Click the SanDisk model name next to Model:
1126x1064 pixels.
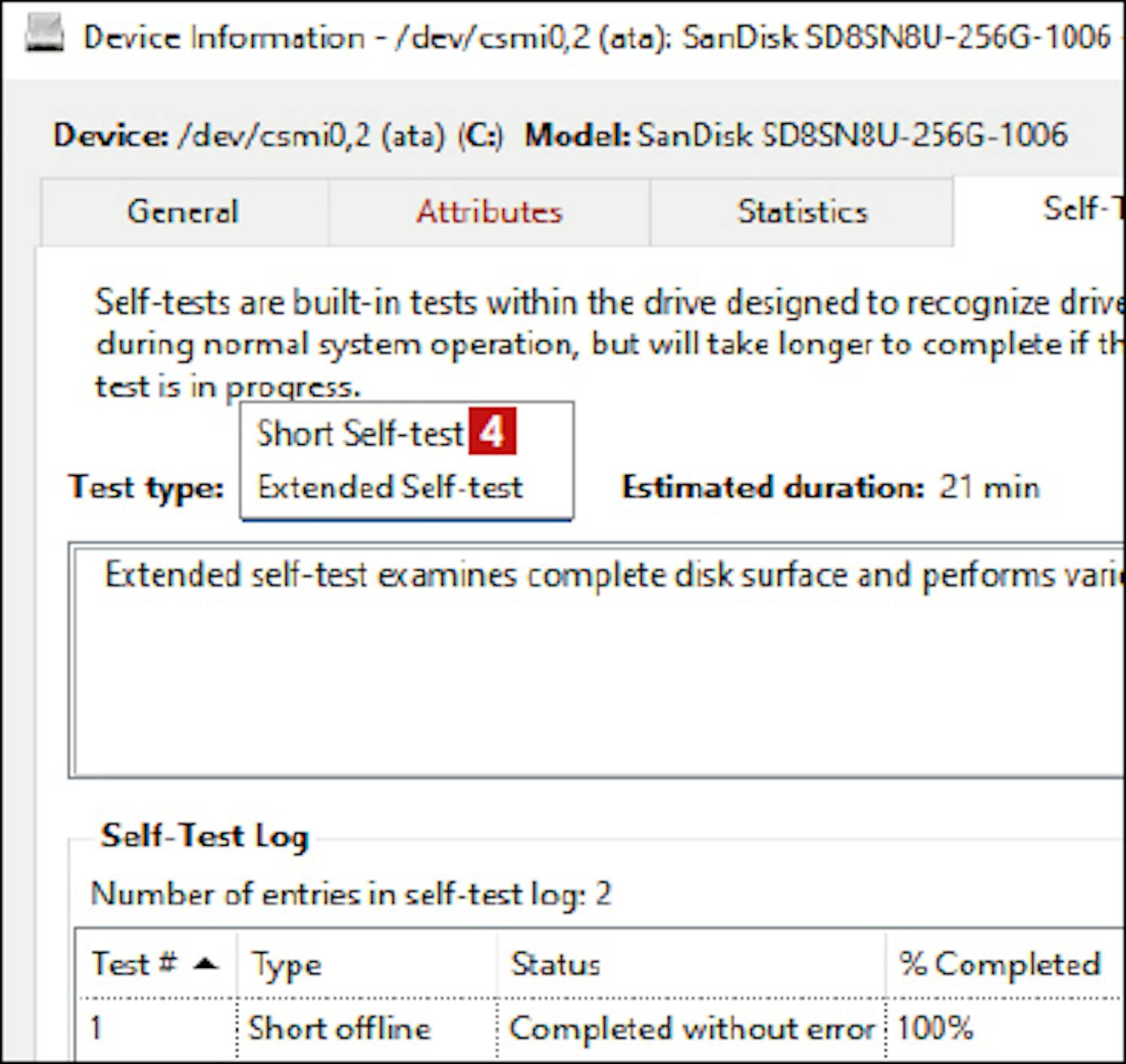(x=852, y=136)
